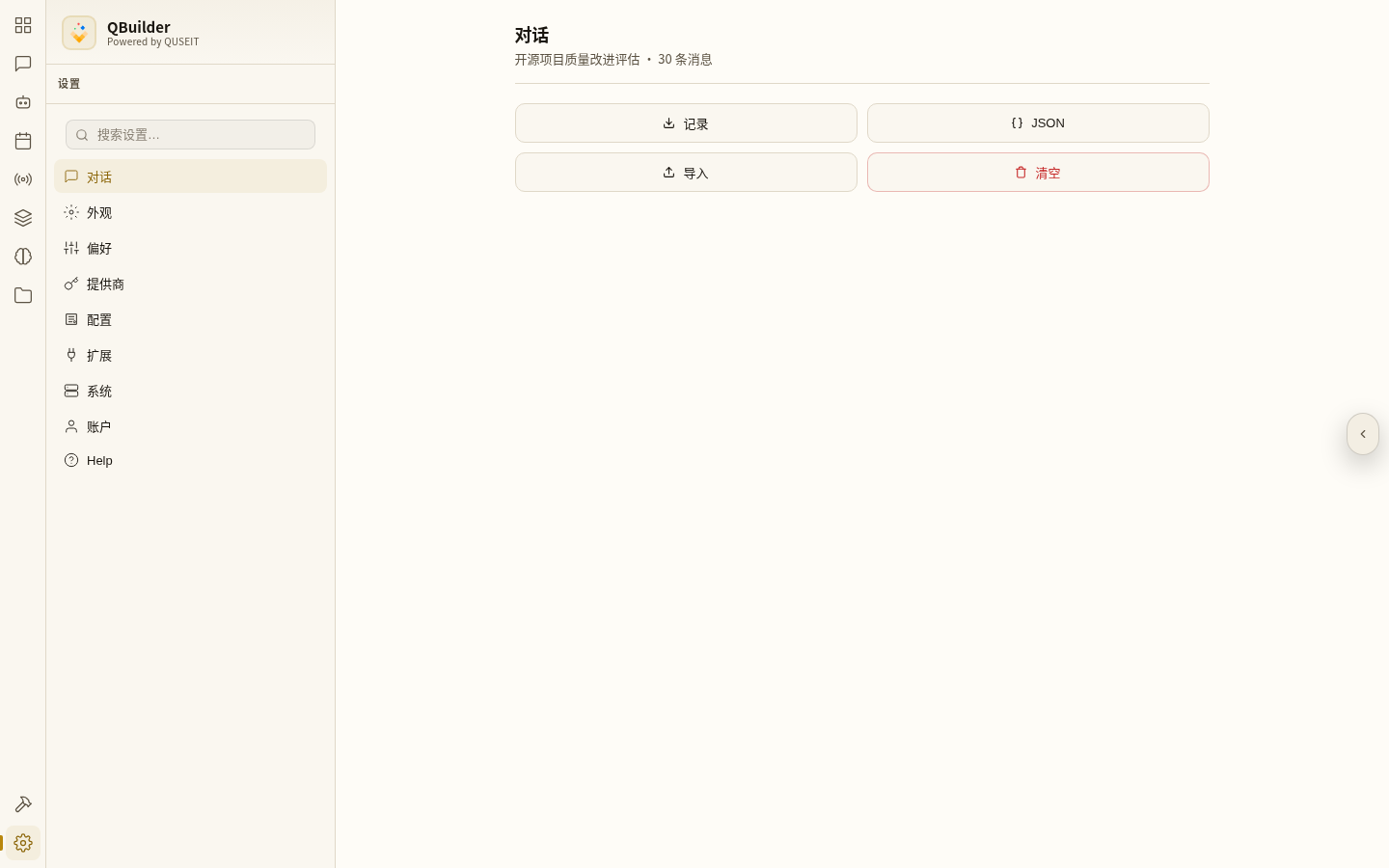Open the hammer tools icon in left rail
The width and height of the screenshot is (1389, 868).
(x=23, y=804)
